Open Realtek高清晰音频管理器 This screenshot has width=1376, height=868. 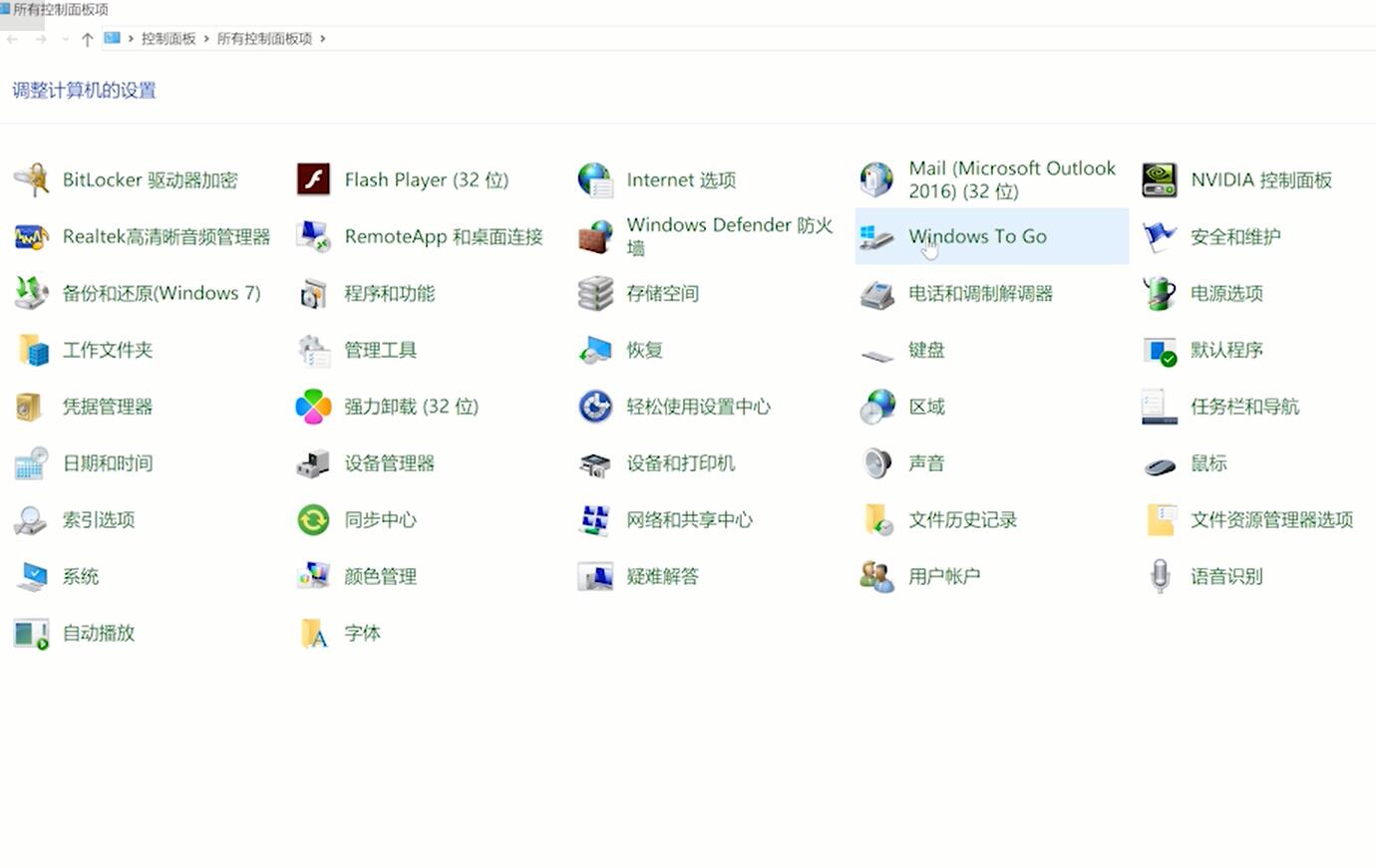point(167,236)
